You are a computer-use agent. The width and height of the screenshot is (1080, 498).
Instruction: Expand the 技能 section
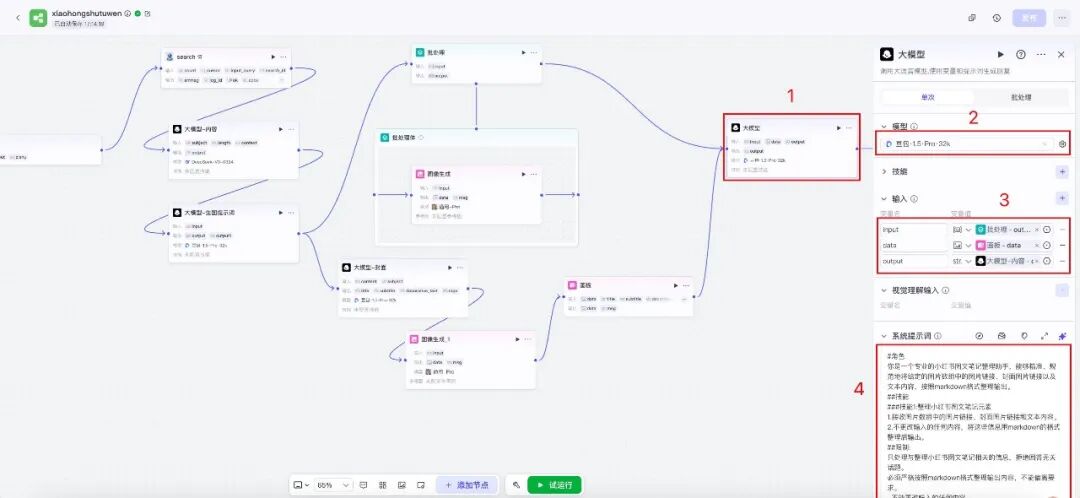click(885, 172)
